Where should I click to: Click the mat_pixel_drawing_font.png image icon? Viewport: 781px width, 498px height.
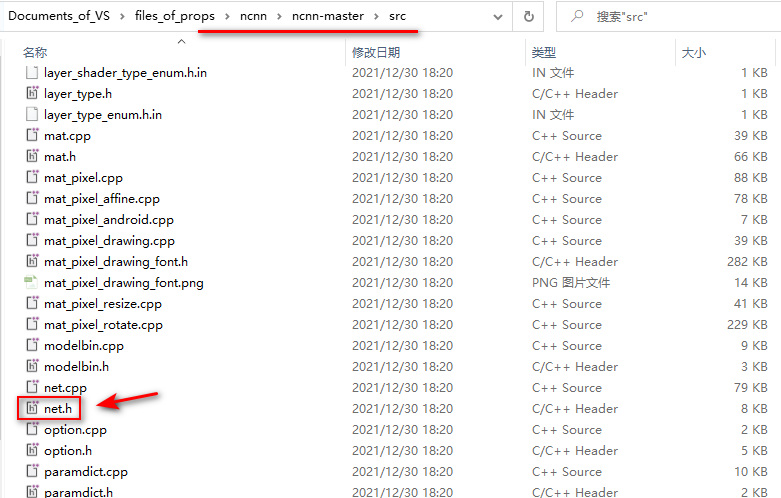pos(31,282)
